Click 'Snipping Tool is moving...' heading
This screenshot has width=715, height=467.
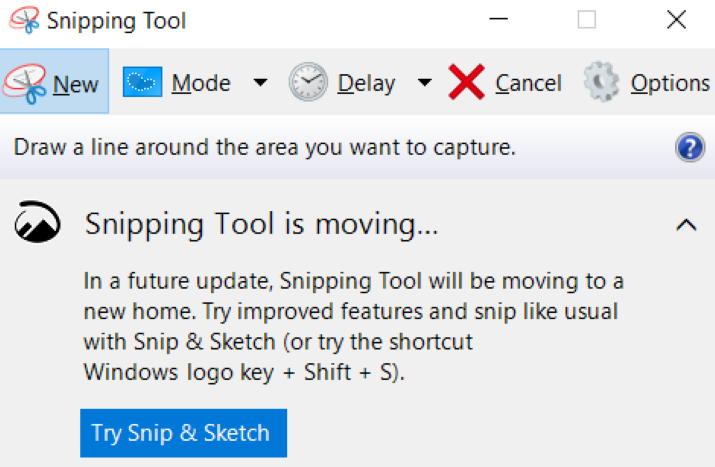point(261,224)
